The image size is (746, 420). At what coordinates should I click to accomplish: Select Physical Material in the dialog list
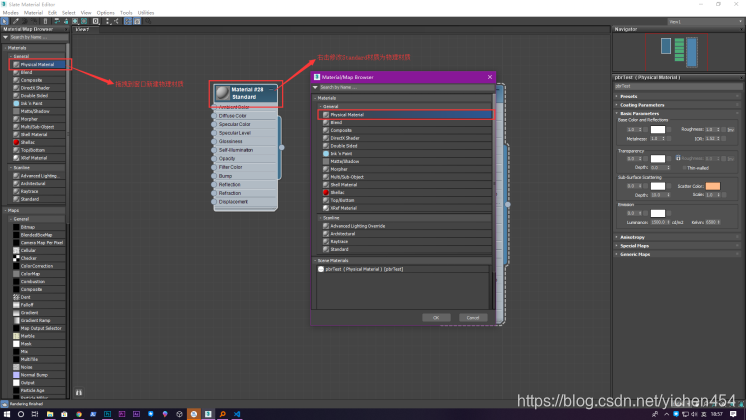pos(406,115)
